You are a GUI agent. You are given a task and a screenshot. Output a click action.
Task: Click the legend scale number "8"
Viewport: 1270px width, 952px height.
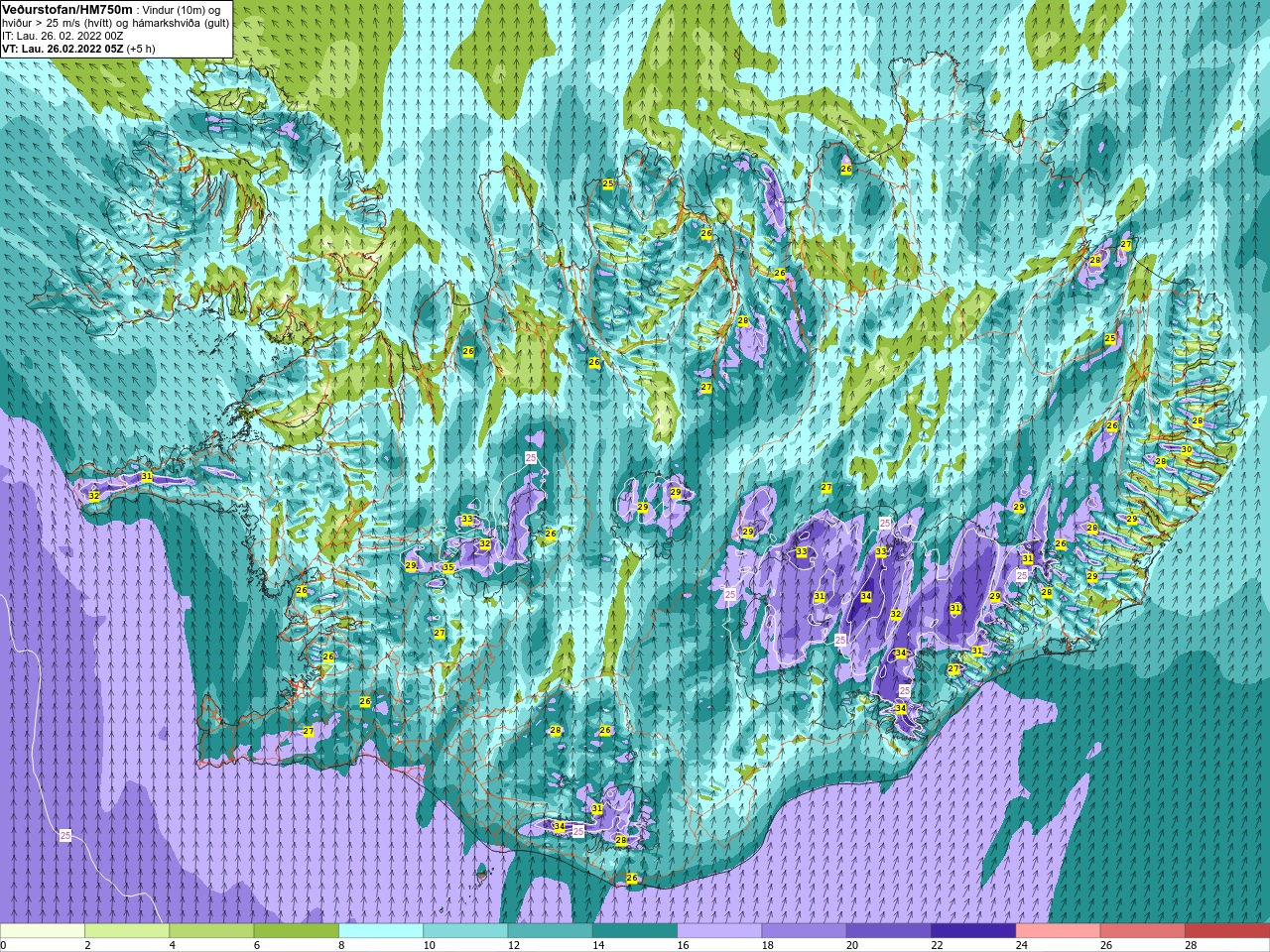(341, 945)
